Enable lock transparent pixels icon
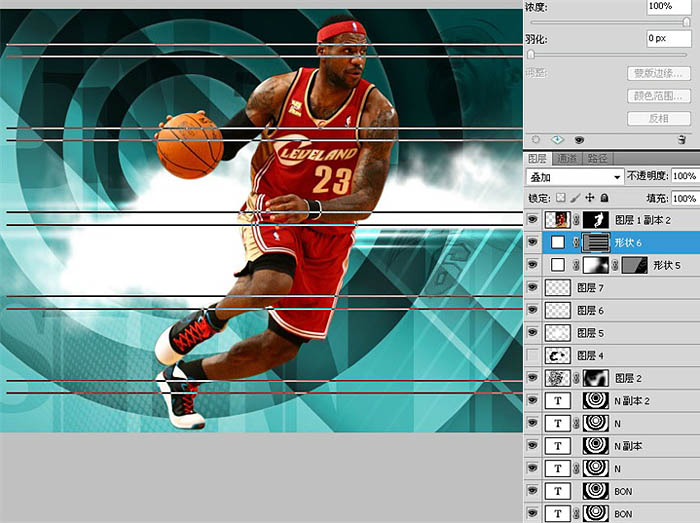The image size is (700, 523). pyautogui.click(x=561, y=198)
